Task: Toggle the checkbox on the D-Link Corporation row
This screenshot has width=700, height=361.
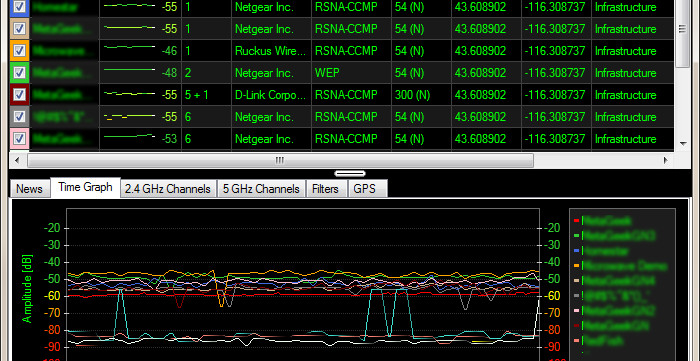Action: (19, 95)
